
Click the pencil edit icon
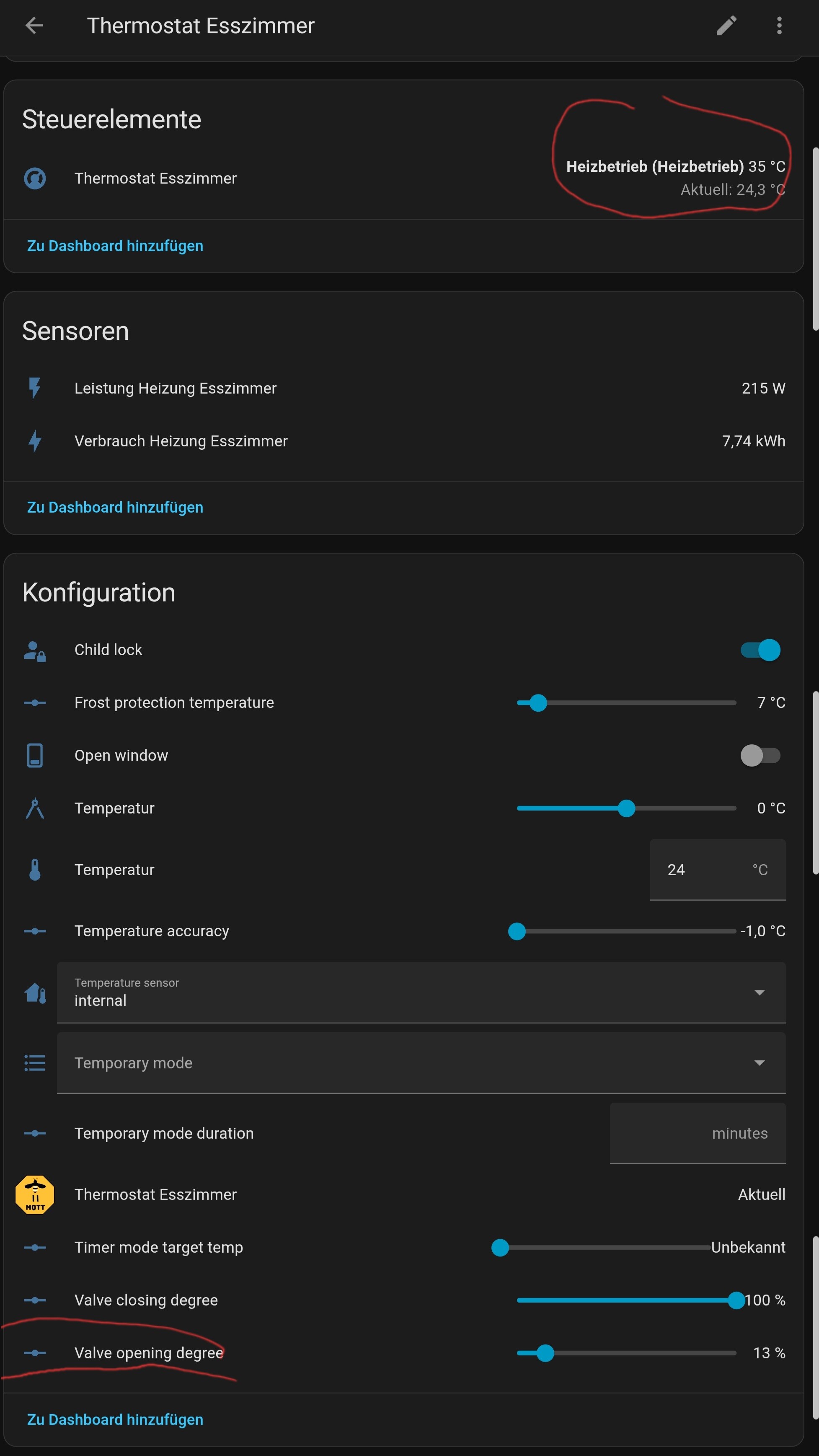coord(726,26)
